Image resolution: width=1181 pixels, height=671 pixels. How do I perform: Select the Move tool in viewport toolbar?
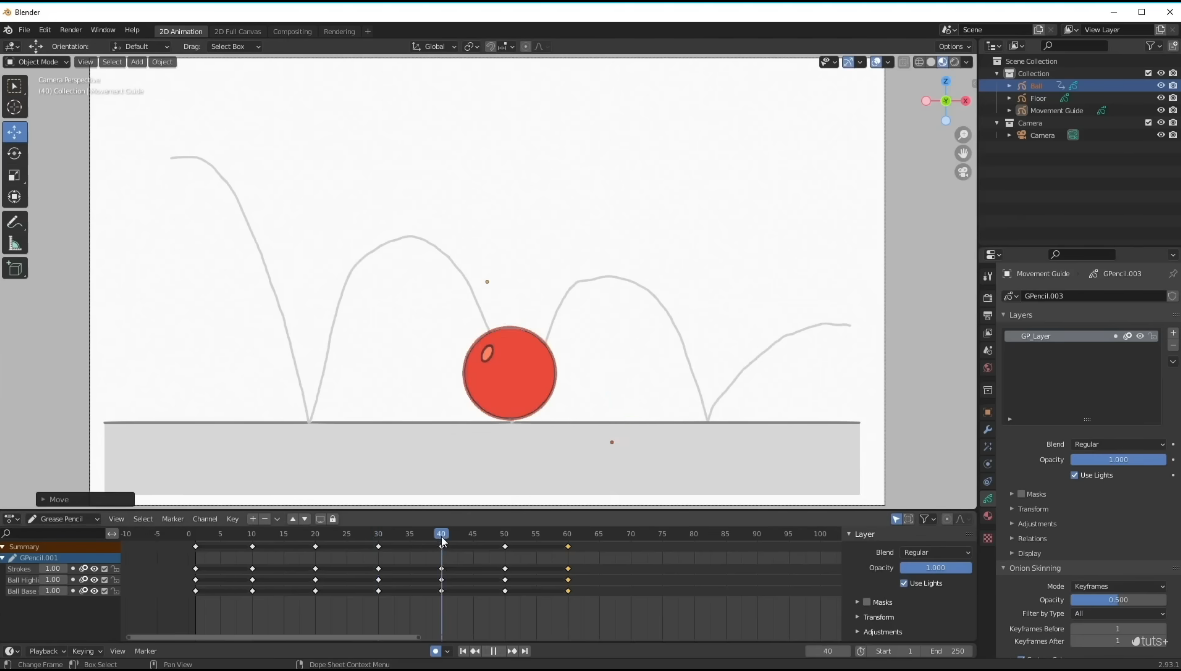pos(14,132)
